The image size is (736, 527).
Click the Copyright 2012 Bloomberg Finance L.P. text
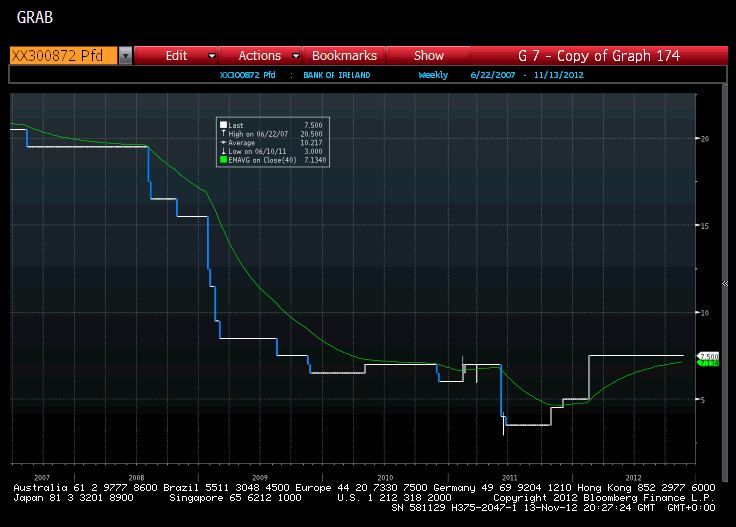tap(604, 497)
